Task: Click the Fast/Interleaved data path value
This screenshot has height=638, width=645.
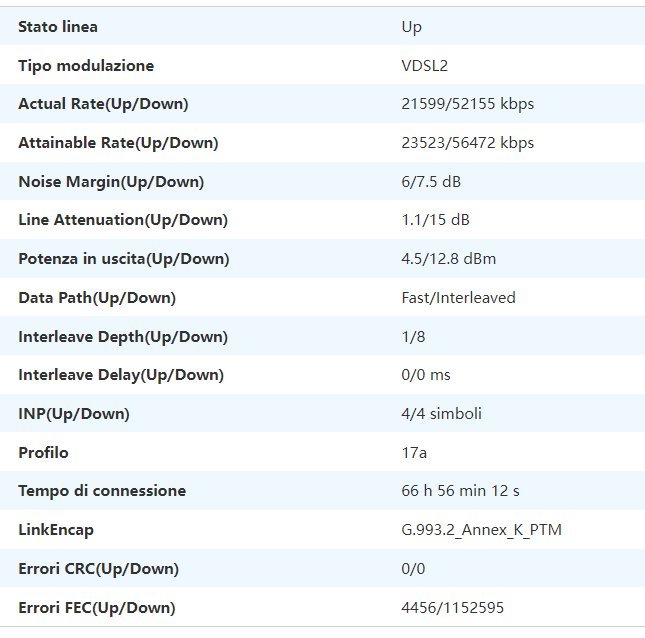Action: pos(458,298)
